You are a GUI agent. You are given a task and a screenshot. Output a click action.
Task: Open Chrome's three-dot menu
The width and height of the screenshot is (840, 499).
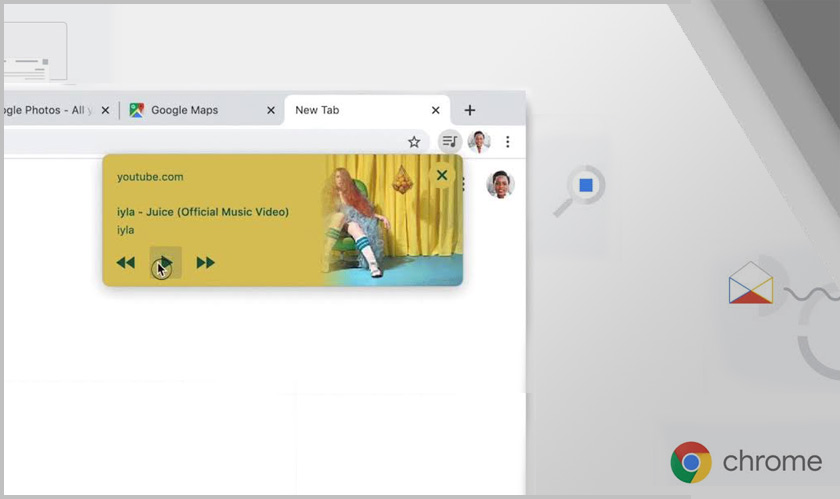click(x=507, y=141)
